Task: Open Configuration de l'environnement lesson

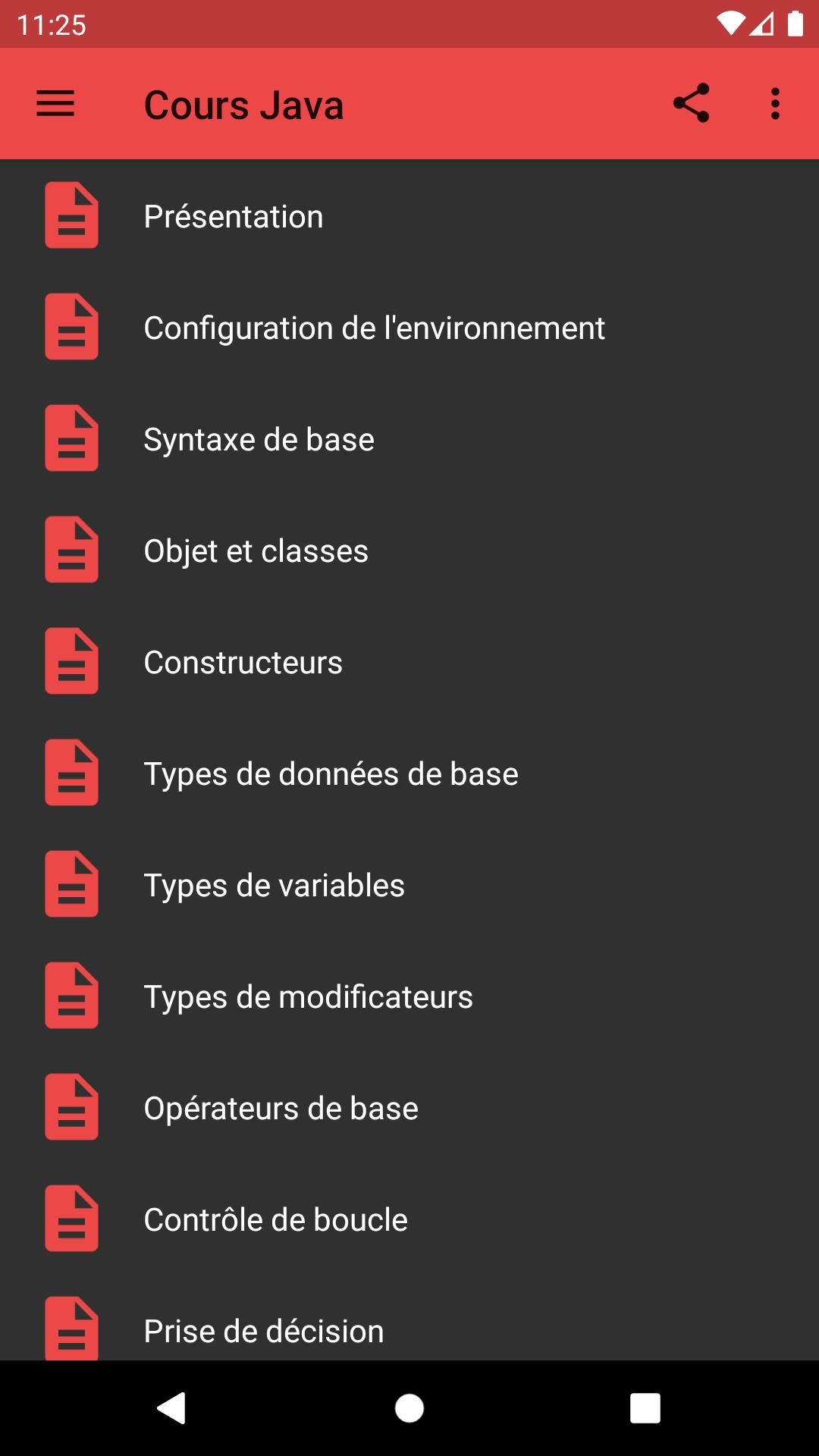Action: click(409, 328)
